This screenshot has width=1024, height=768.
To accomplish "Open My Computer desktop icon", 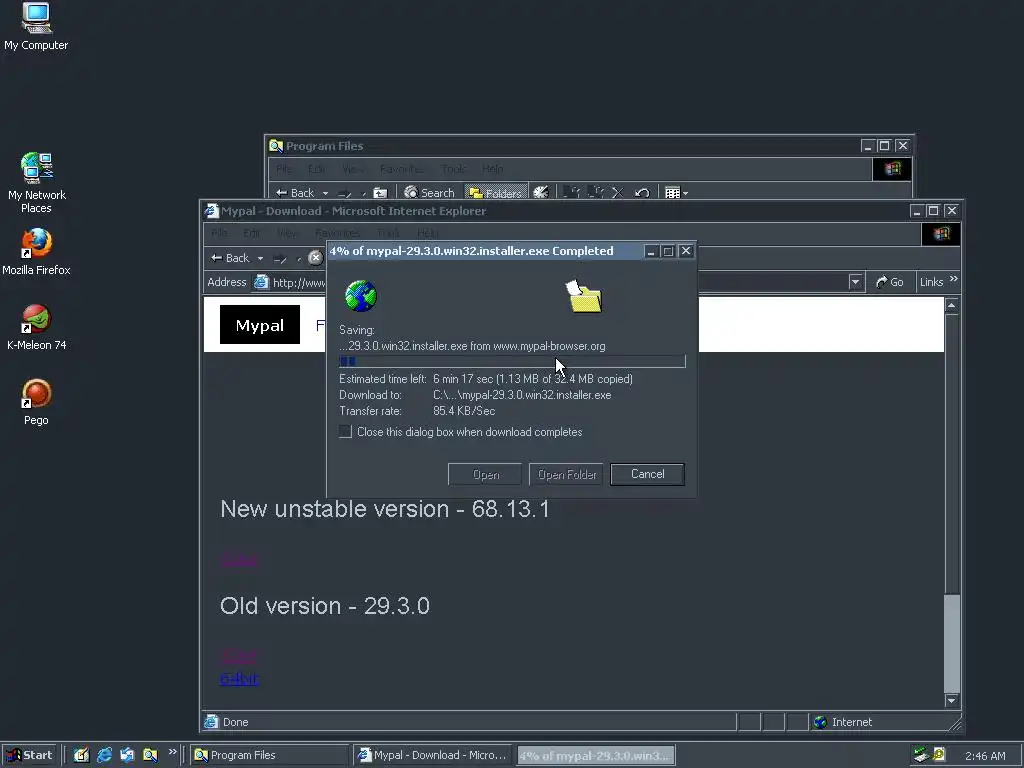I will (x=36, y=26).
